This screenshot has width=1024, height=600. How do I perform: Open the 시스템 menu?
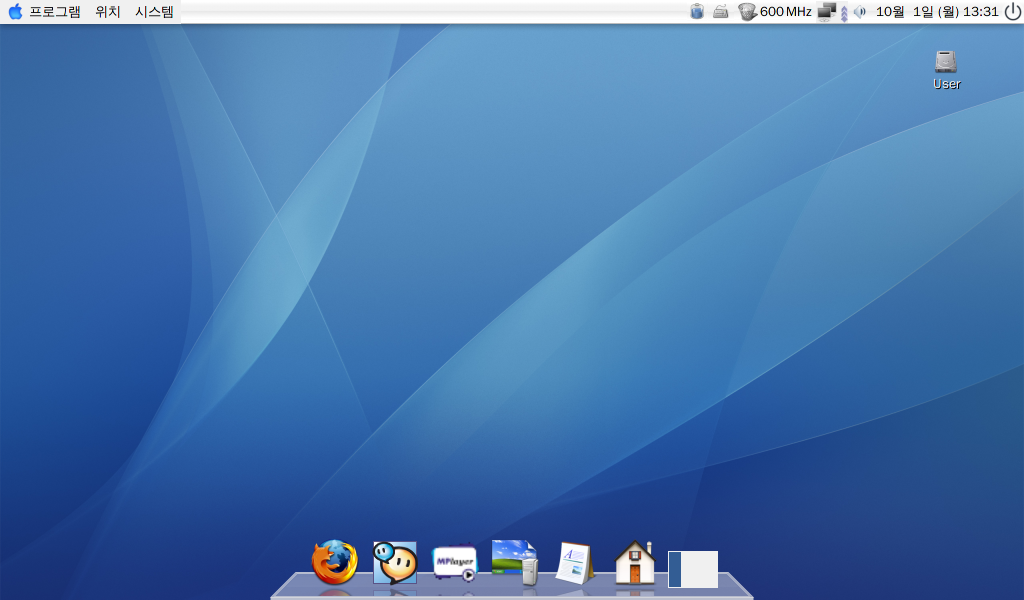click(x=155, y=12)
